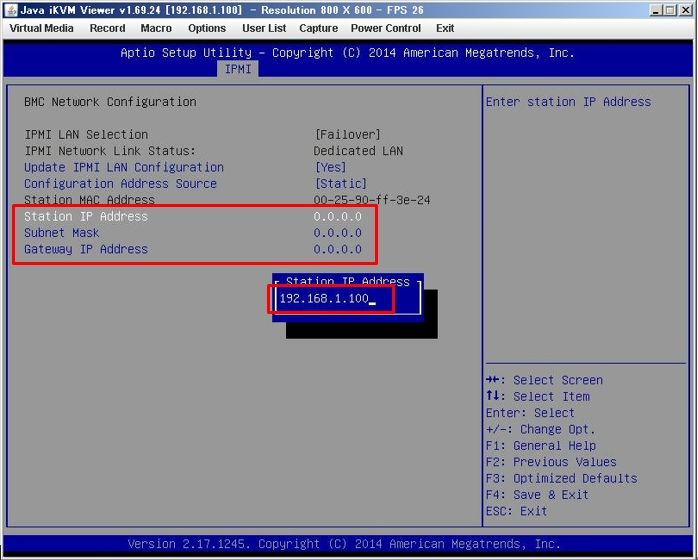698x560 pixels.
Task: Open the Virtual Media menu
Action: click(x=41, y=28)
